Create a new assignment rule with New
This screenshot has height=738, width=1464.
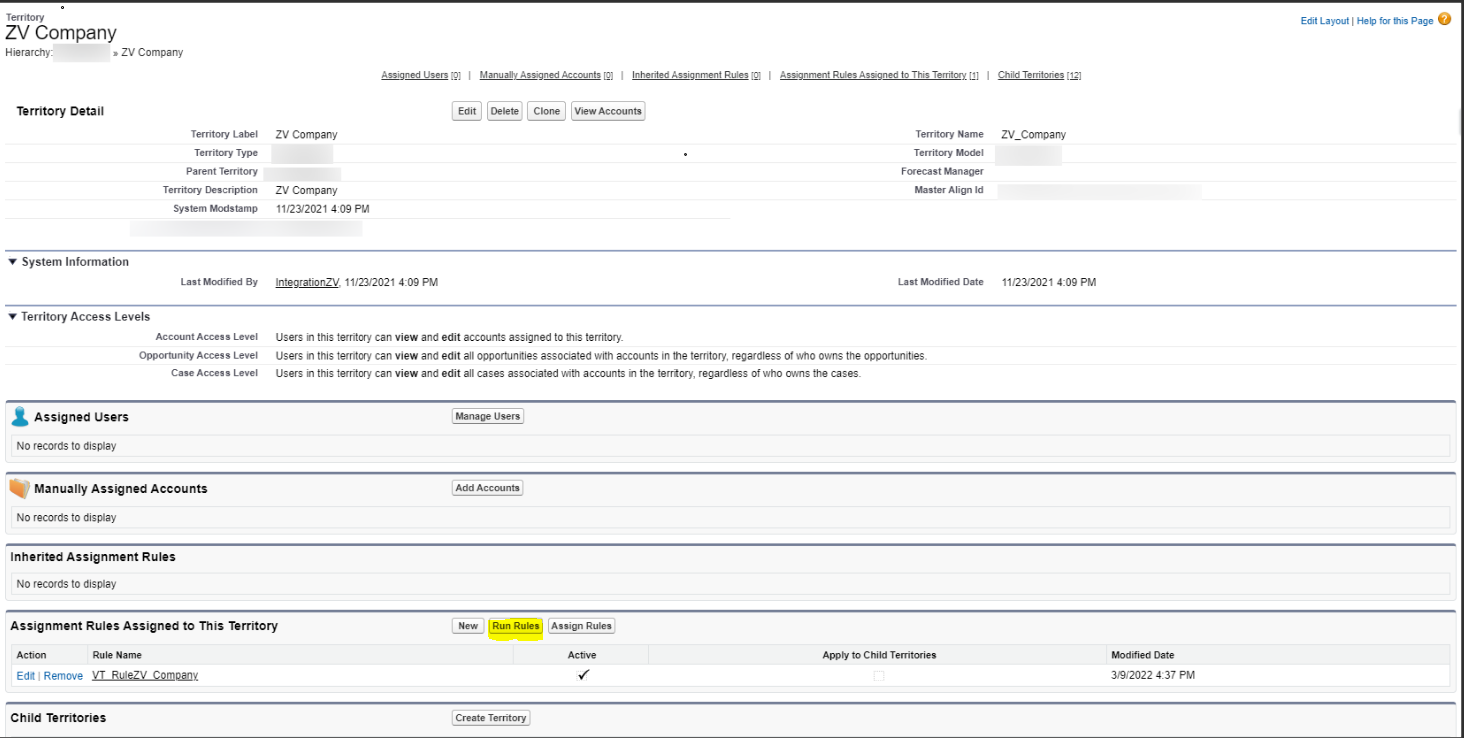(x=468, y=626)
